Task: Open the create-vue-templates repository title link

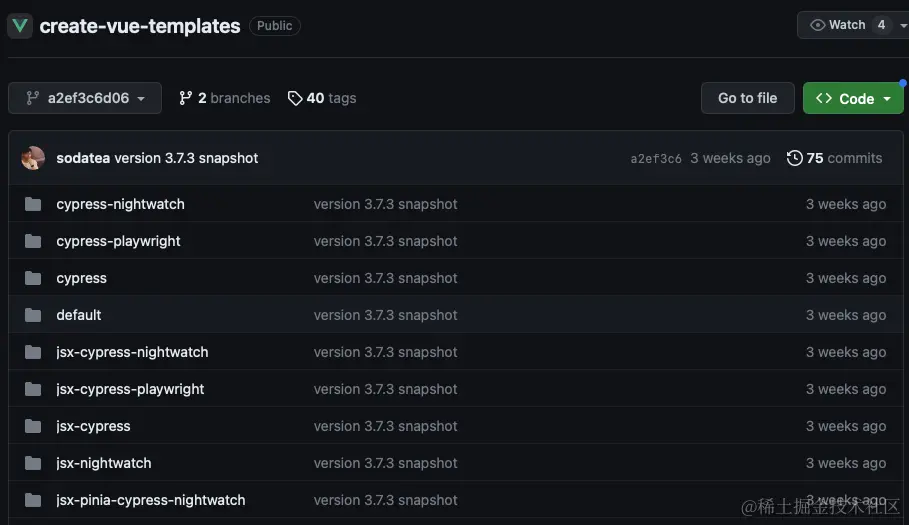Action: [140, 26]
